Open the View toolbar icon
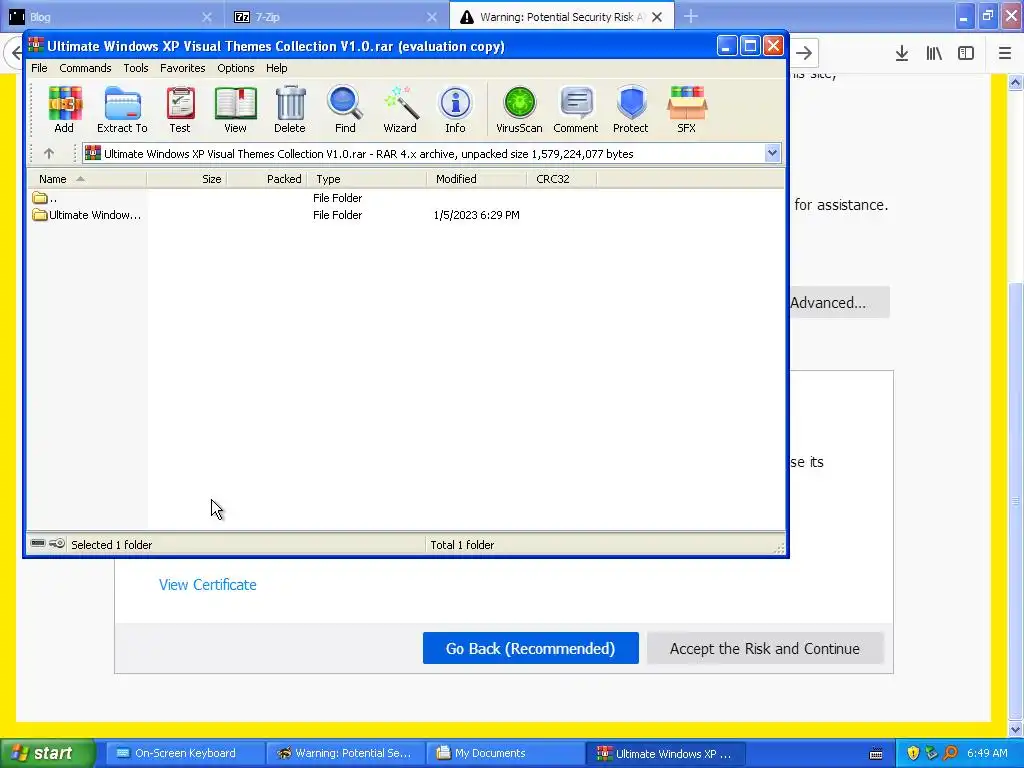Screen dimensions: 1024x768 click(x=235, y=110)
